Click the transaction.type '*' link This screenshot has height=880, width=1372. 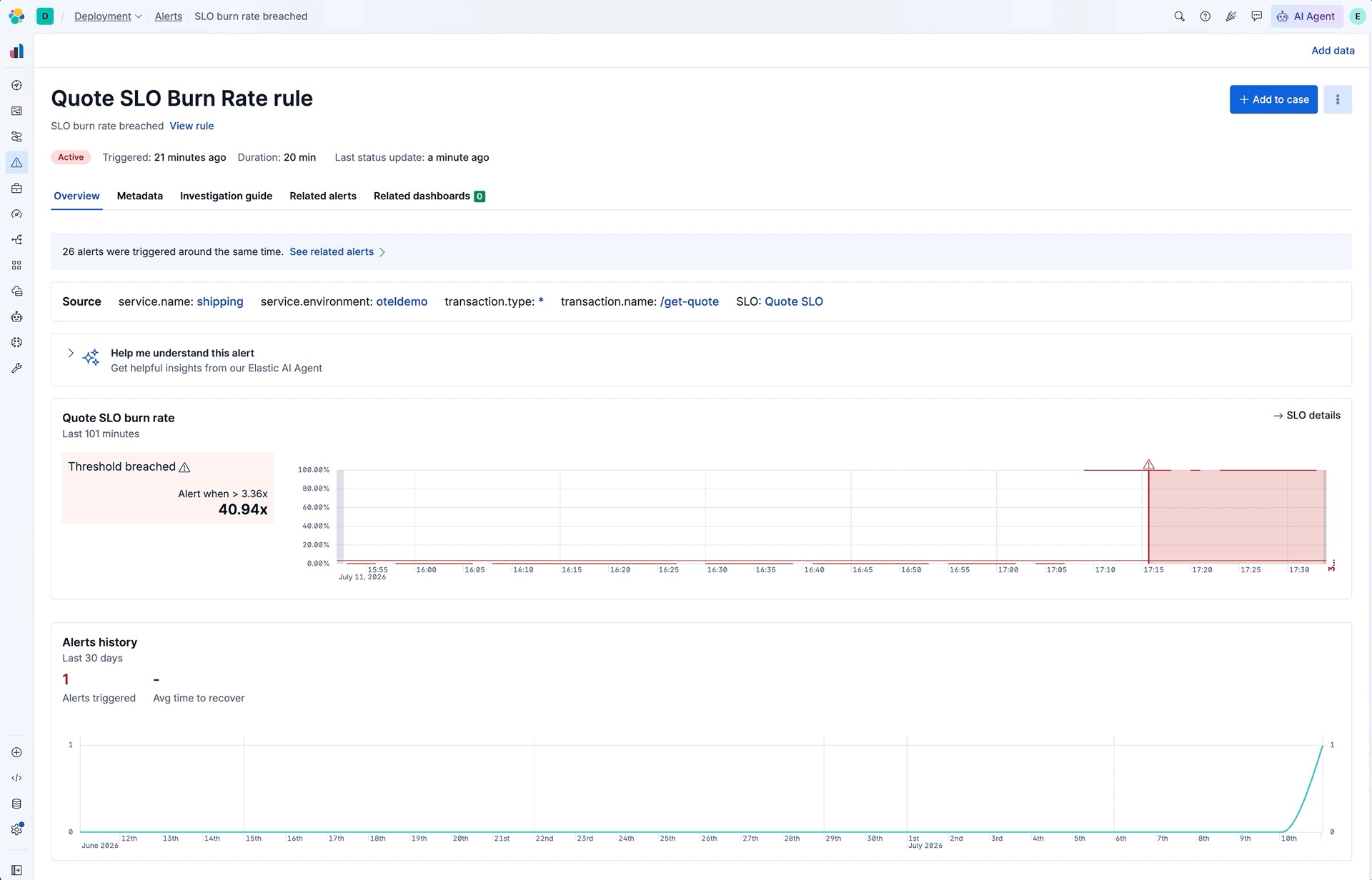tap(541, 301)
